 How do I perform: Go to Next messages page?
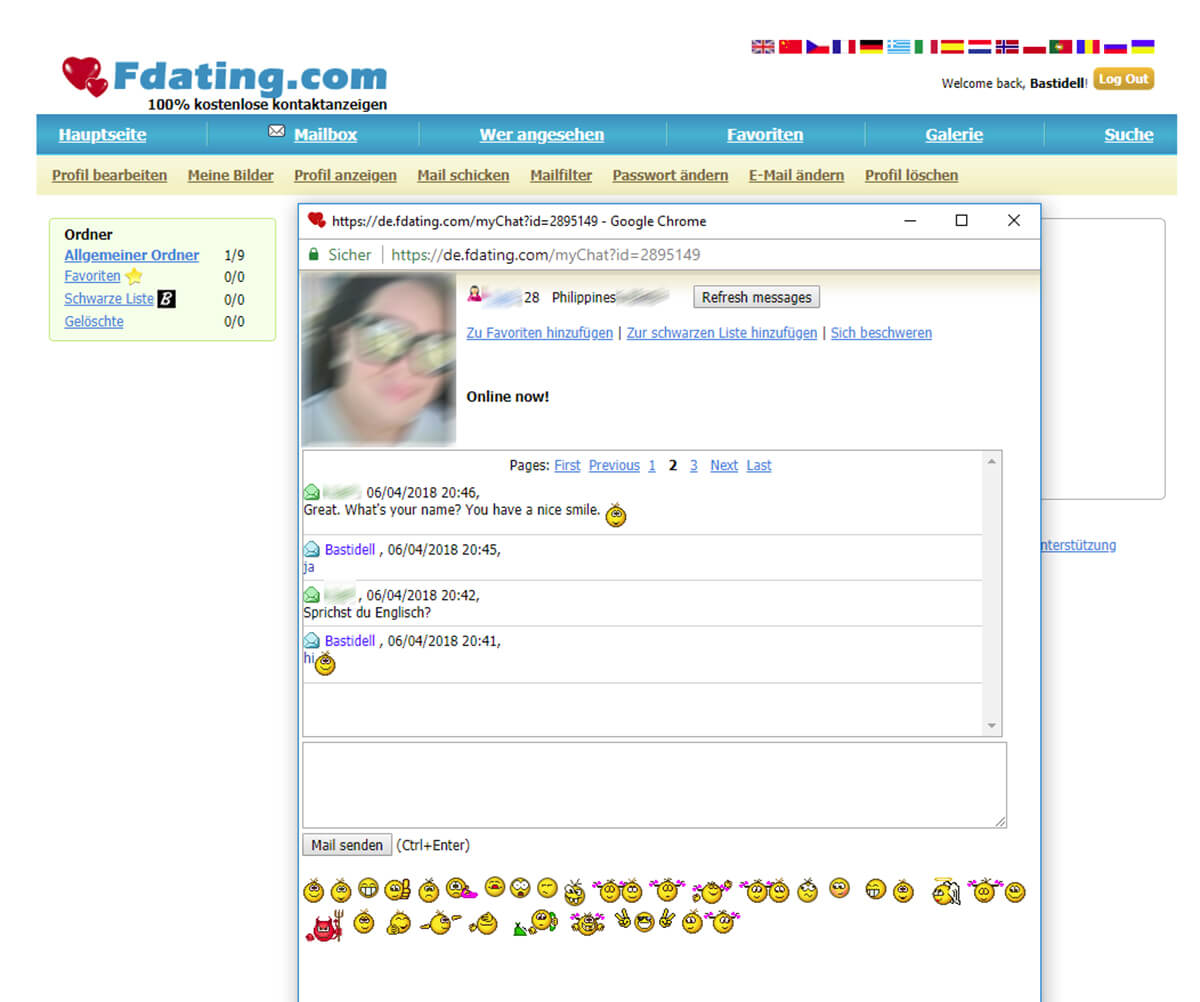coord(724,465)
